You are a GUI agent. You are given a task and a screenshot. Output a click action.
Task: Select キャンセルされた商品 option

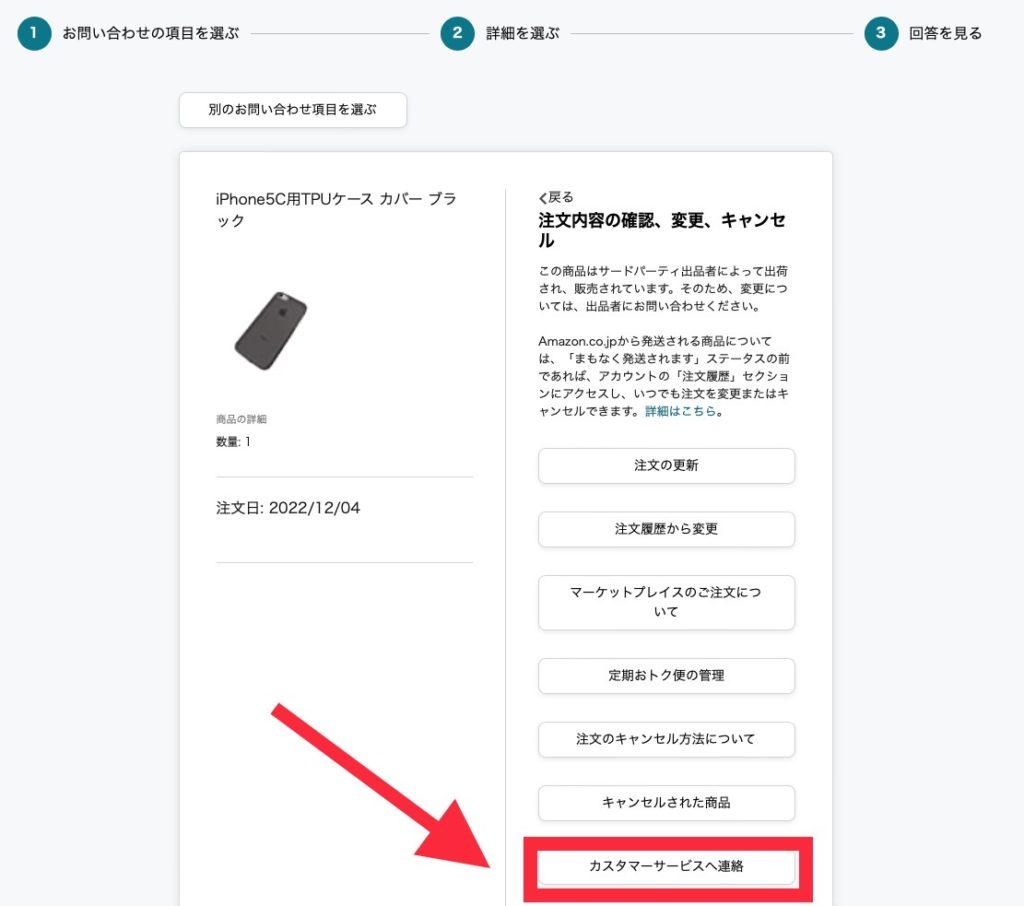pos(666,803)
